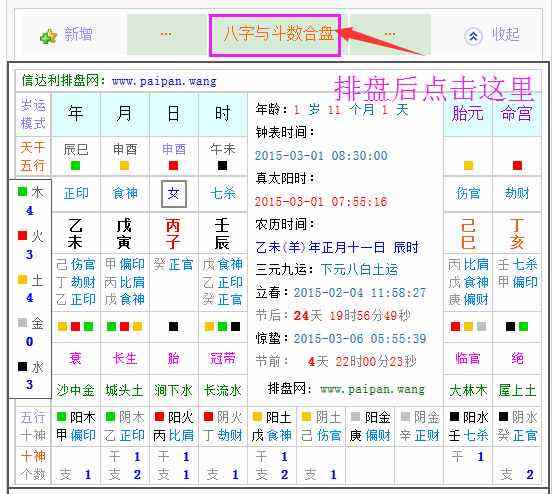Click the 阳金 庚 偏财 cell
This screenshot has width=553, height=494.
pos(370,427)
